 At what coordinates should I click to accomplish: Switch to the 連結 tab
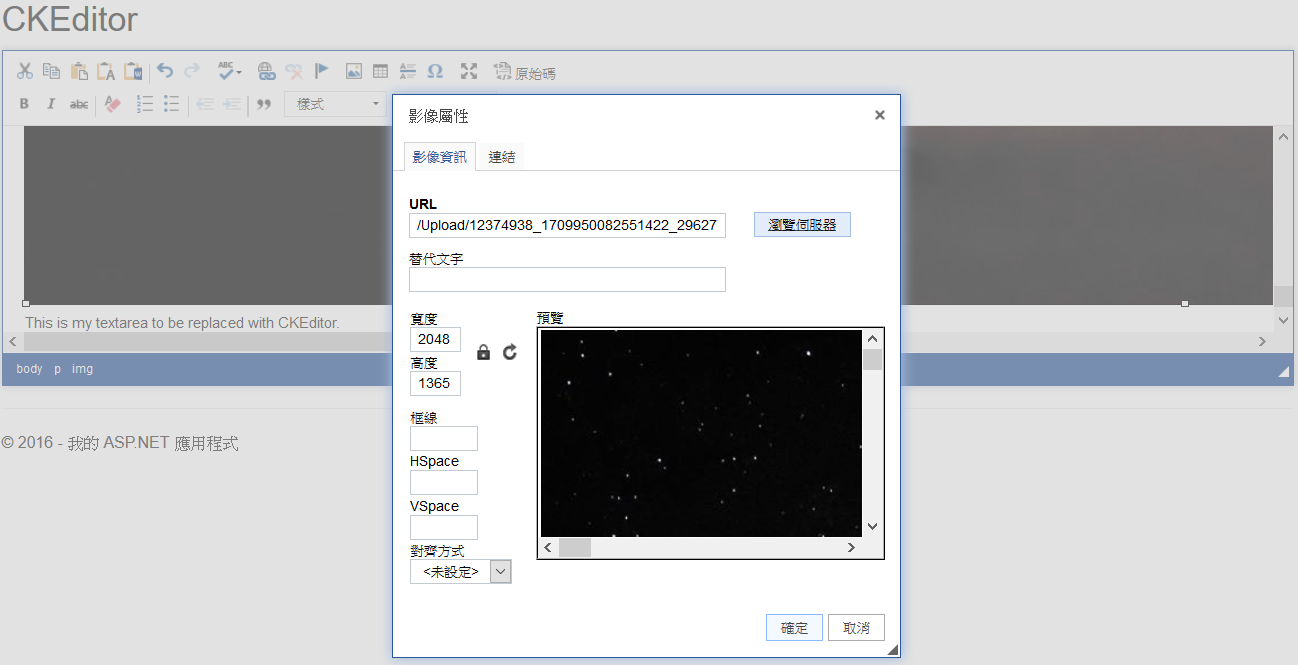click(x=502, y=157)
